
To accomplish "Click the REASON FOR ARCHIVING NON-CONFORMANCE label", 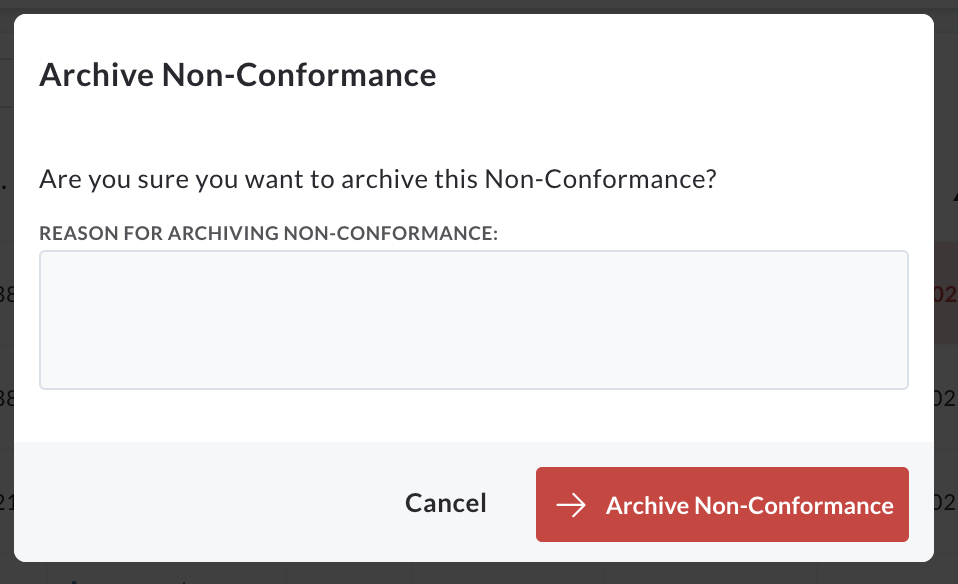I will (x=269, y=233).
